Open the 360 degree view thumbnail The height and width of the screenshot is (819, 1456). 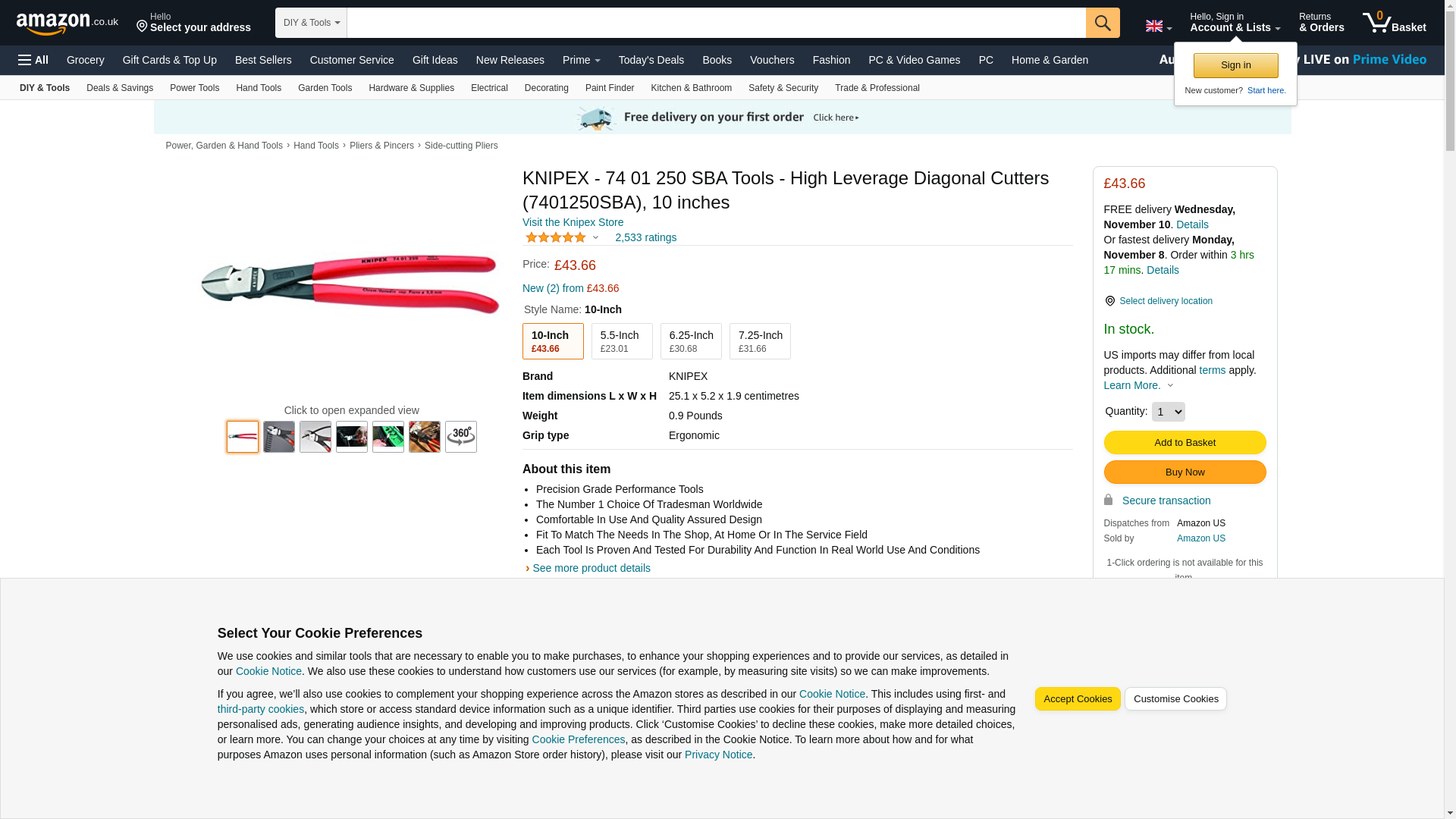tap(460, 437)
